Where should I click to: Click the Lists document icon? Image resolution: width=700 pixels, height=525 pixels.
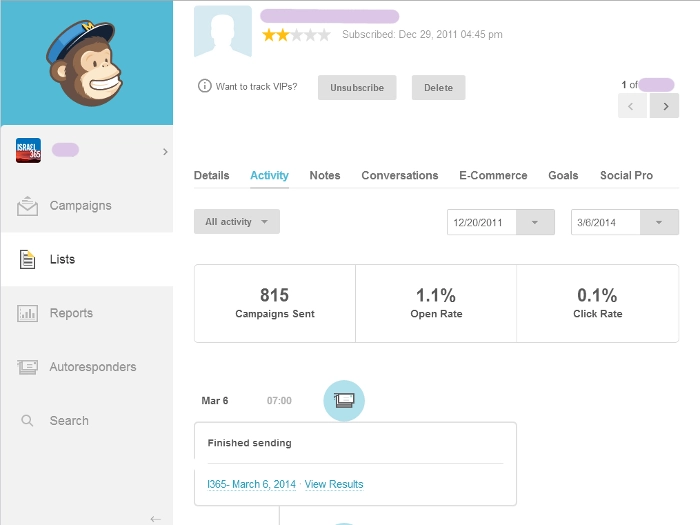click(x=27, y=259)
